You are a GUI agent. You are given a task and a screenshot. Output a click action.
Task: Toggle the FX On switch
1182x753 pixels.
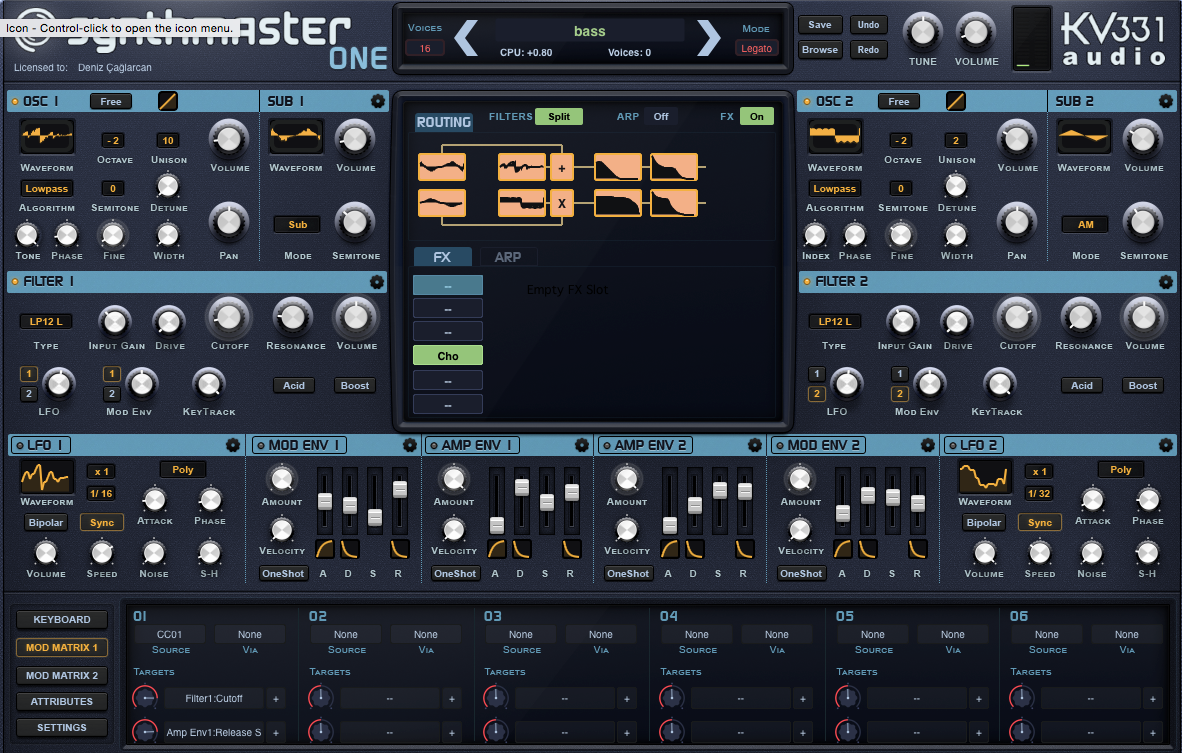757,116
